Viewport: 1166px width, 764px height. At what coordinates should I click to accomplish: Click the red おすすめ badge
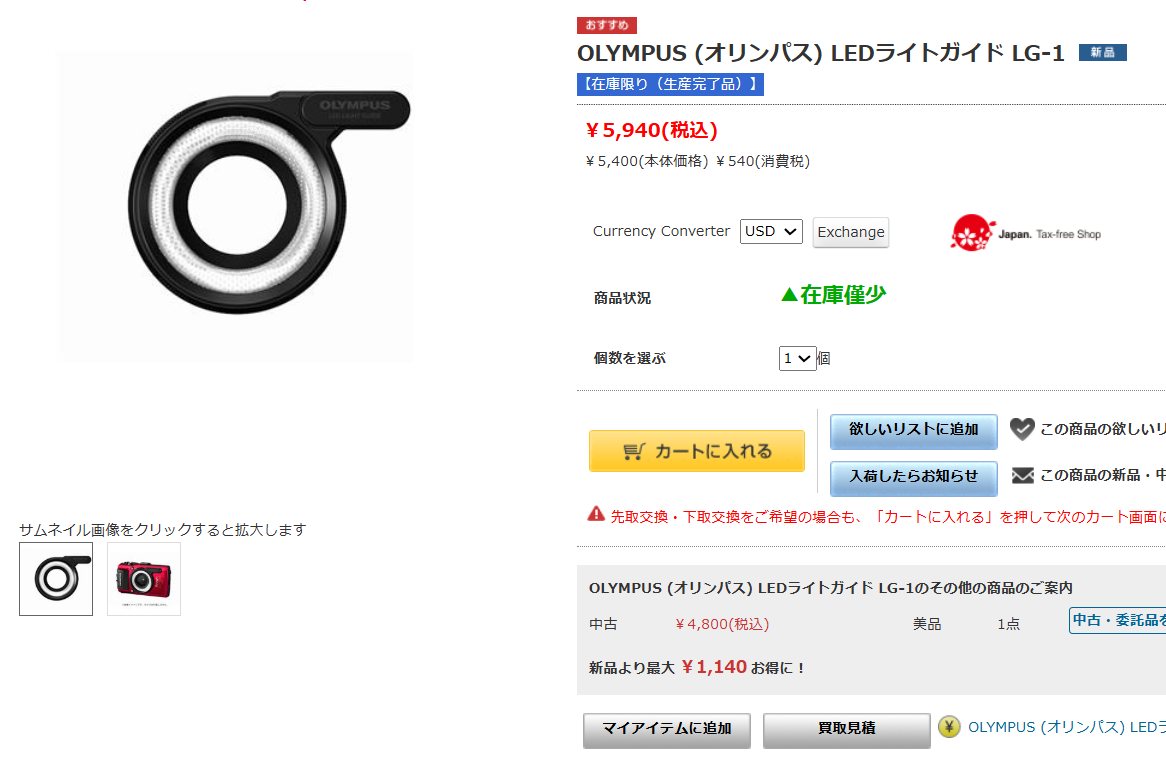(x=607, y=25)
